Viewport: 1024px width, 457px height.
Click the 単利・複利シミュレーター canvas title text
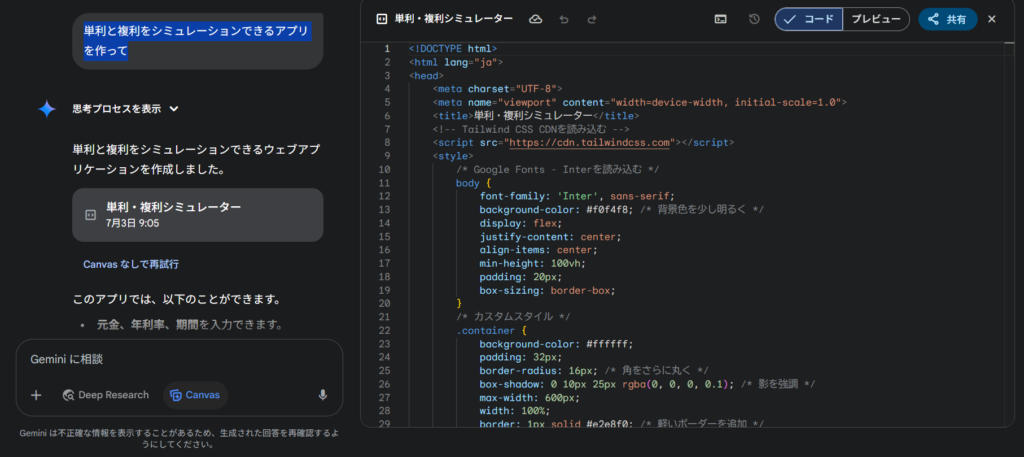[x=453, y=19]
